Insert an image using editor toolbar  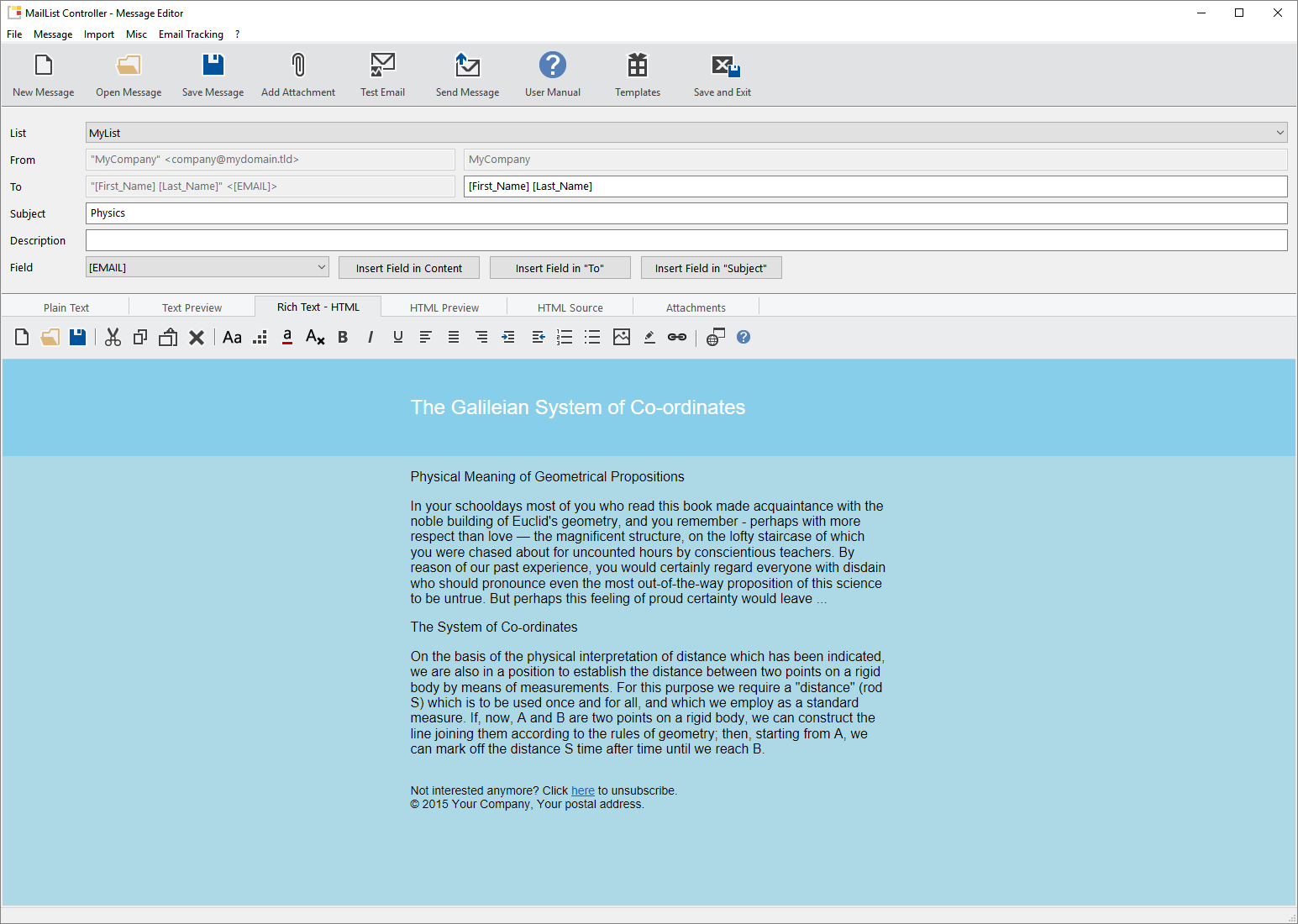click(x=622, y=337)
